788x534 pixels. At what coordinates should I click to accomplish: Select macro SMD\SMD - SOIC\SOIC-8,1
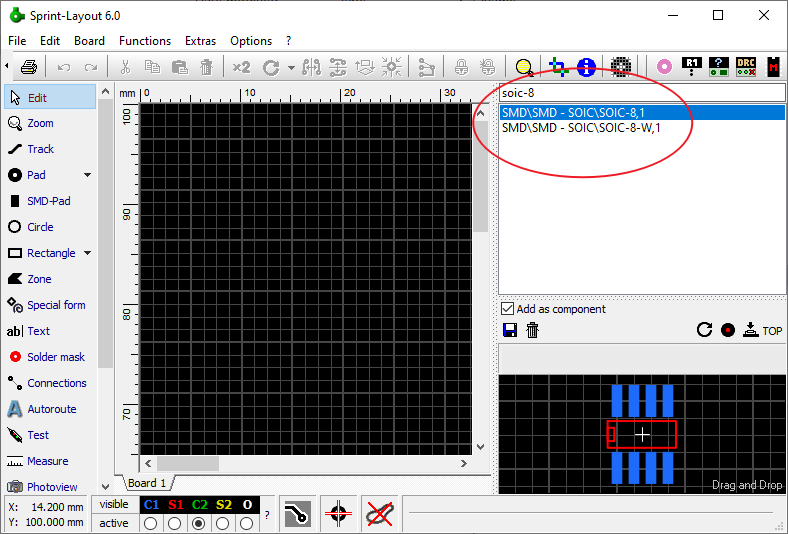642,113
